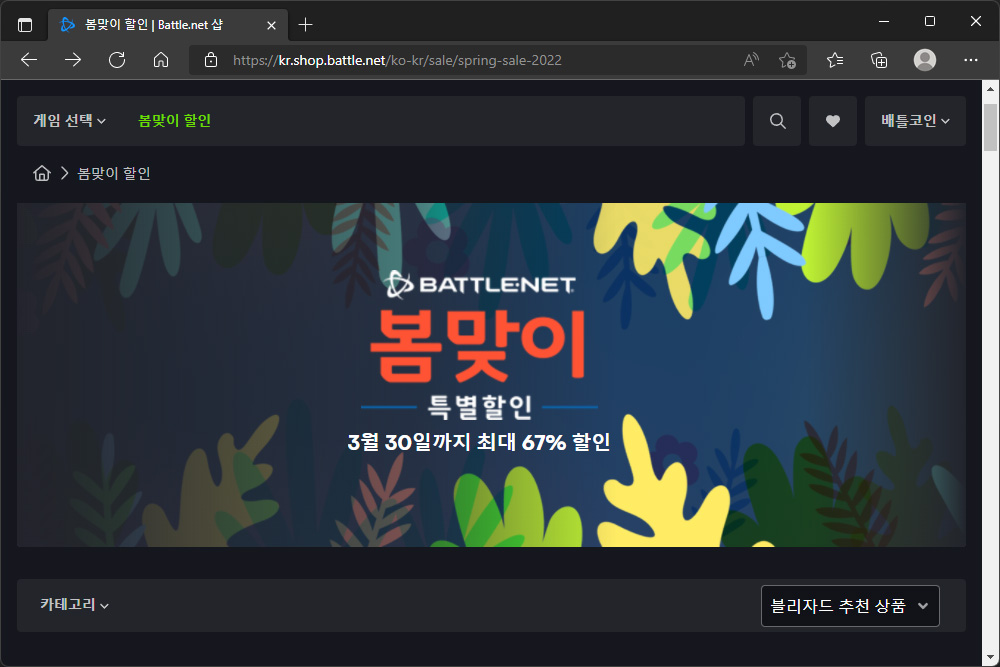Close the Battle.net shop tab
The height and width of the screenshot is (667, 1000).
(x=271, y=25)
